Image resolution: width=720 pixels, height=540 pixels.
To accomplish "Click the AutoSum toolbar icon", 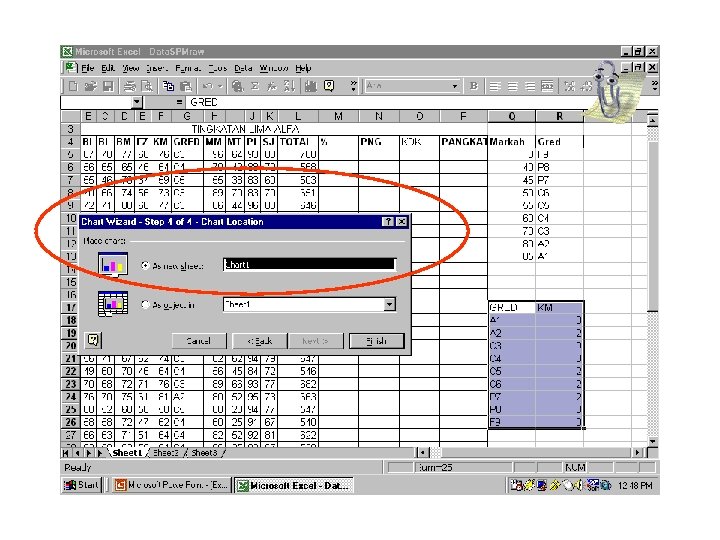I will click(255, 86).
